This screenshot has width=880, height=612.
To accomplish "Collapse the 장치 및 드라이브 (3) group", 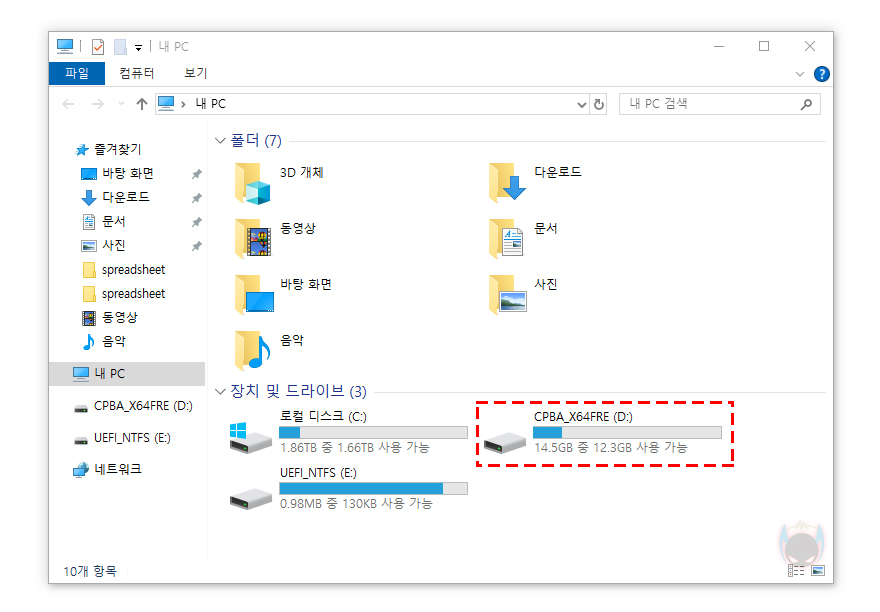I will pos(220,391).
